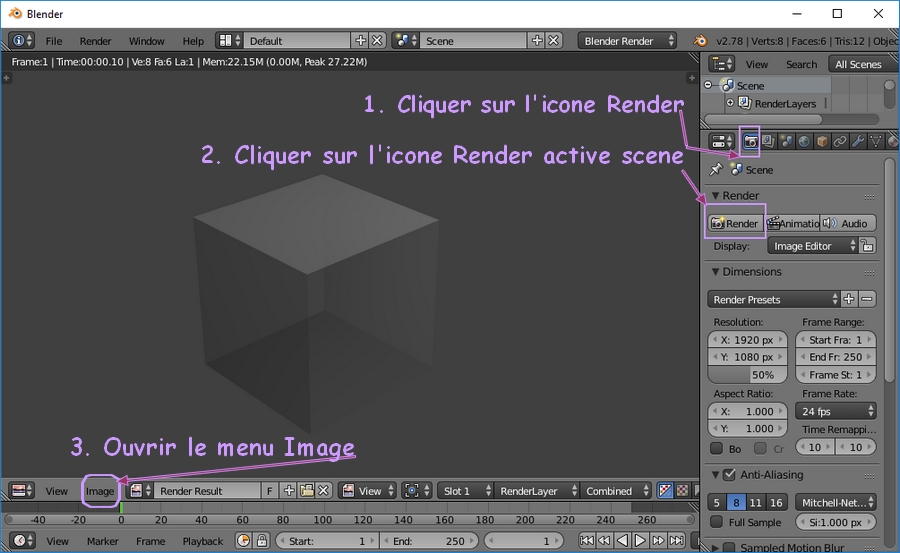Open the Render properties camera tab
This screenshot has height=553, width=900.
coord(750,141)
